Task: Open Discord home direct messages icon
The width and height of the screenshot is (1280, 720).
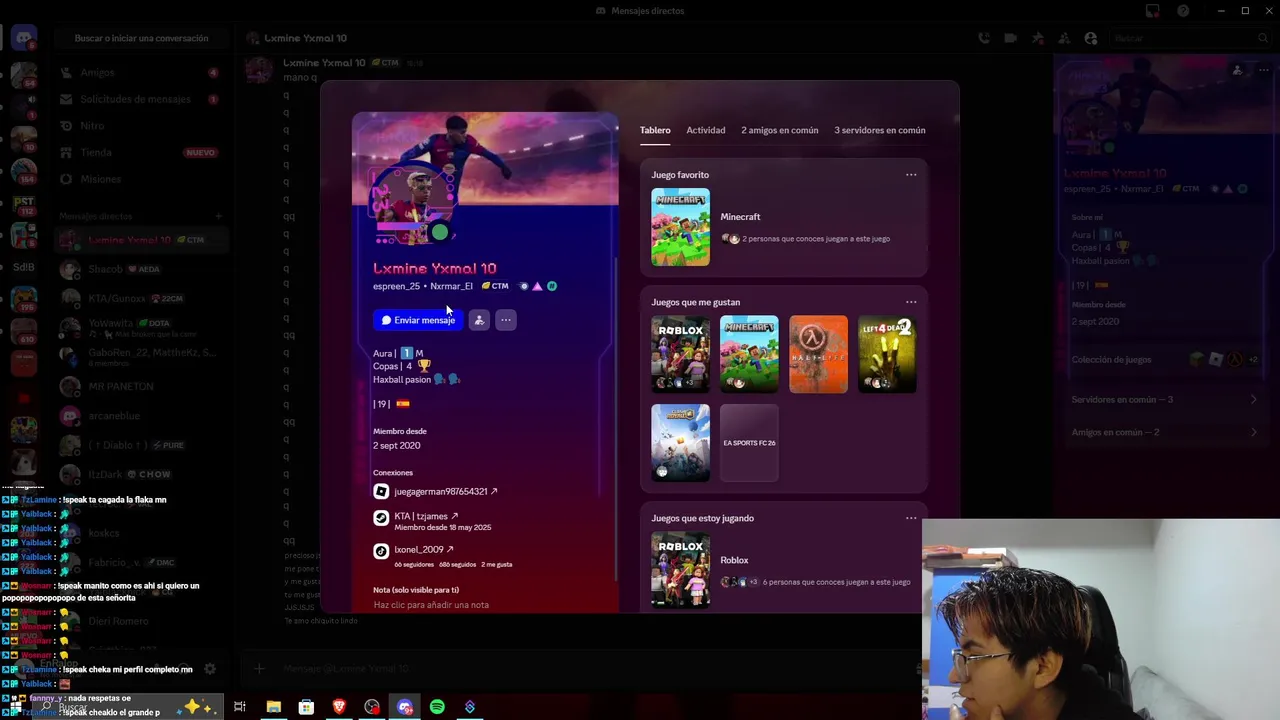Action: (x=23, y=39)
